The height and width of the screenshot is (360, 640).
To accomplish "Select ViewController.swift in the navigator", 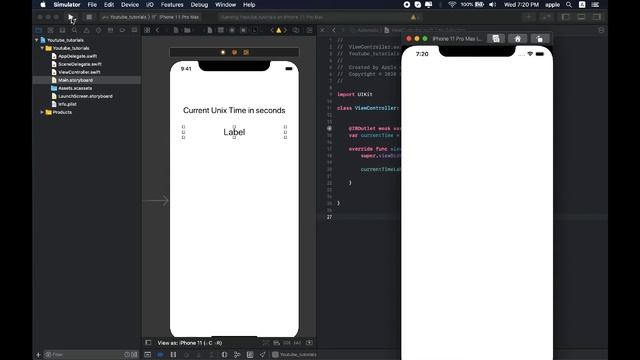I will point(79,72).
